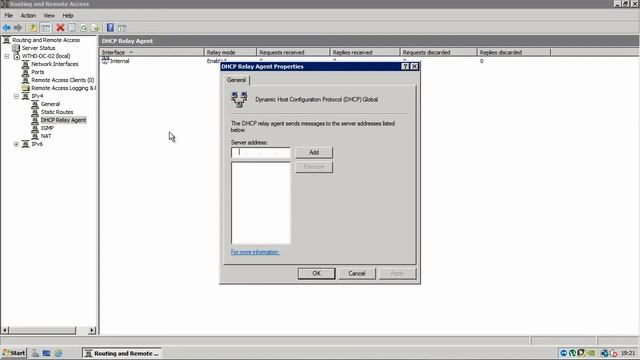Image resolution: width=640 pixels, height=360 pixels.
Task: Select Remote Access Logging node
Action: (63, 88)
